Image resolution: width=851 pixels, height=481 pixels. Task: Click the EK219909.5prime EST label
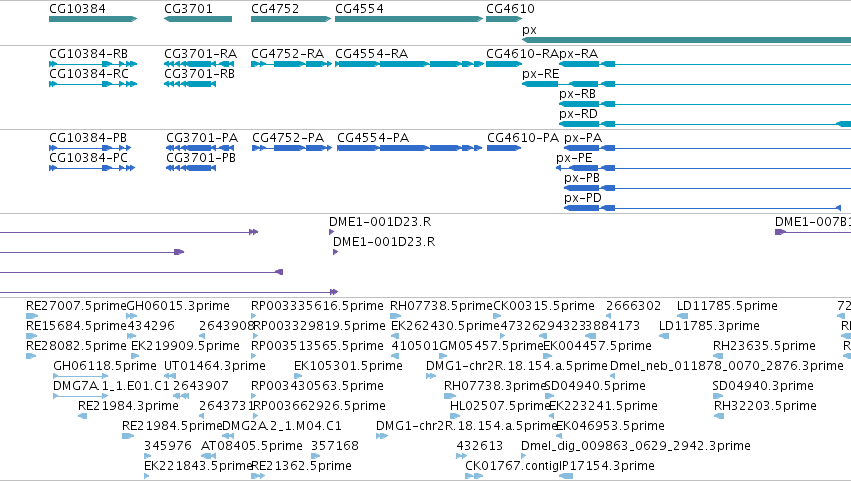[x=185, y=346]
